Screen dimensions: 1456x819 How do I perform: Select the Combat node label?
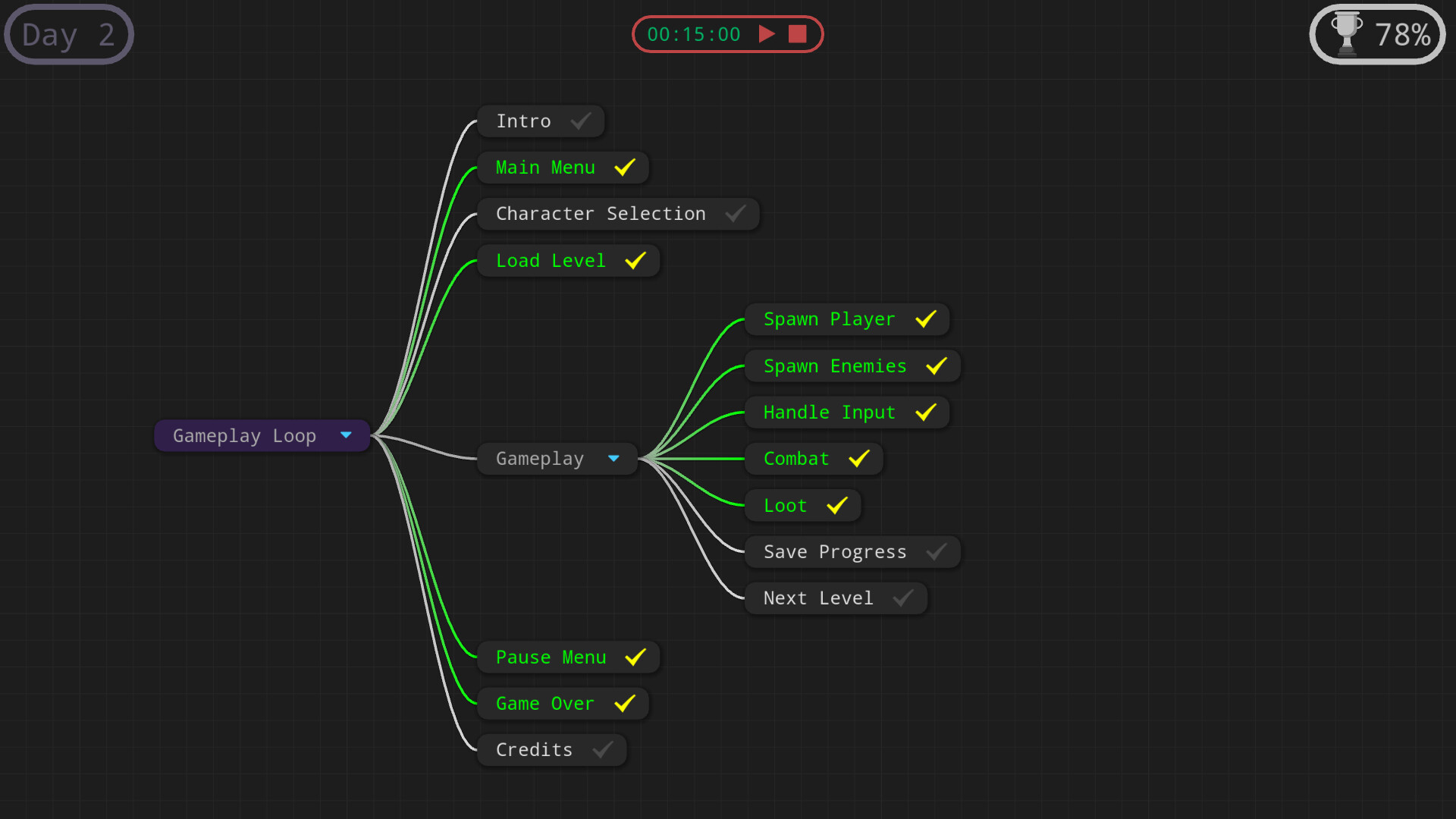796,459
